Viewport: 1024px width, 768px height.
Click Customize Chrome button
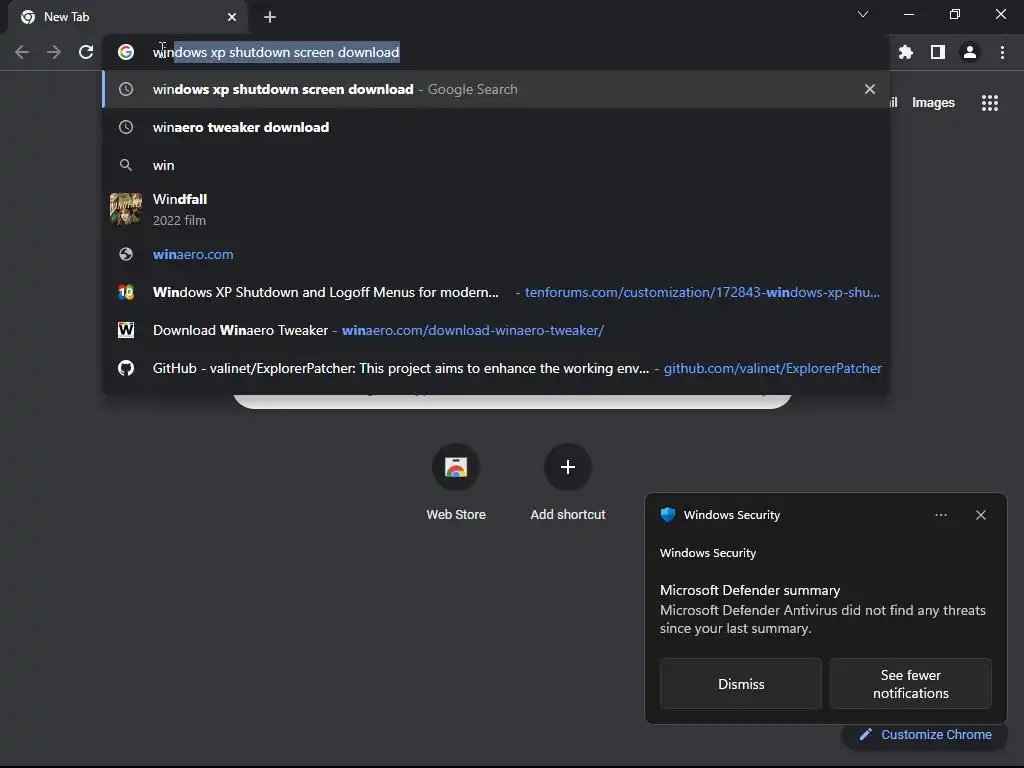tap(925, 735)
